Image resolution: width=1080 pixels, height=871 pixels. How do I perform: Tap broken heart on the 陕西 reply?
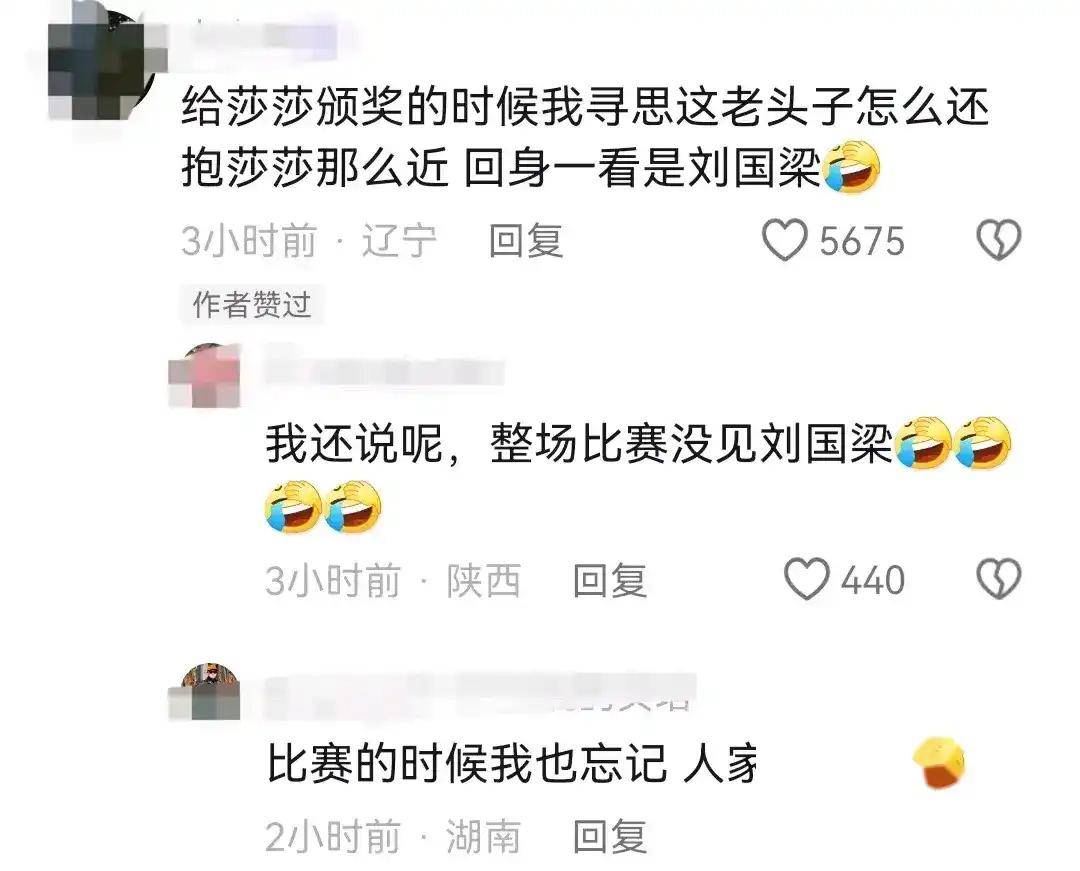(x=999, y=578)
